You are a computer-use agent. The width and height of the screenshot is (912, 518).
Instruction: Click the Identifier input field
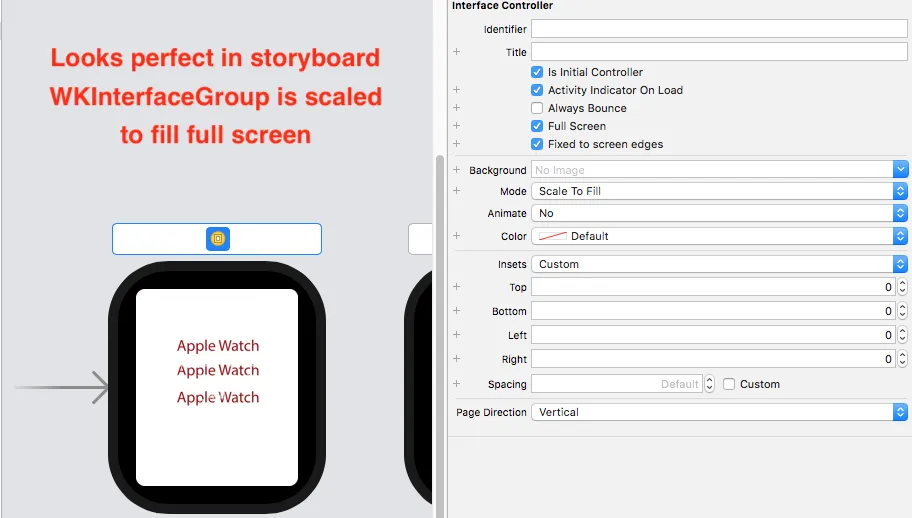click(x=719, y=28)
